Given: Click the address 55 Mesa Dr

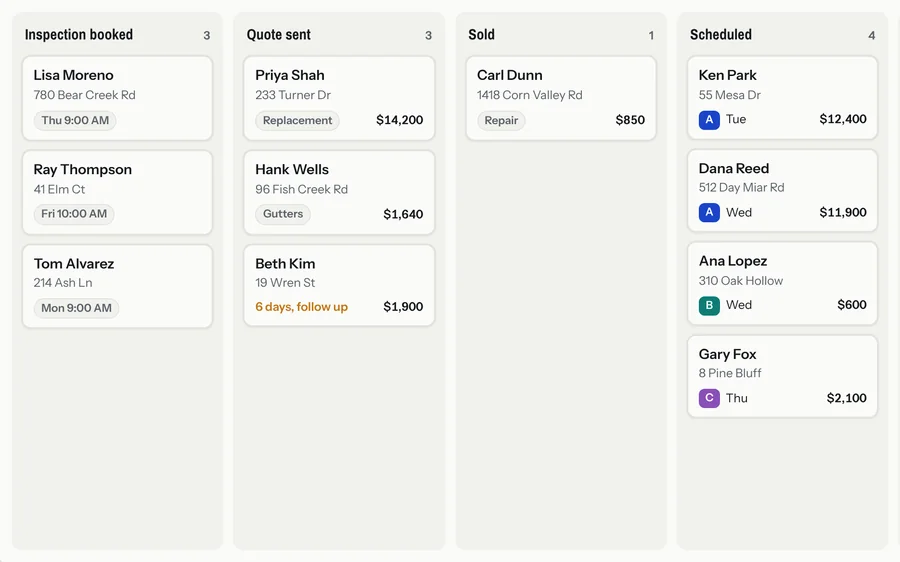Looking at the screenshot, I should coord(730,95).
